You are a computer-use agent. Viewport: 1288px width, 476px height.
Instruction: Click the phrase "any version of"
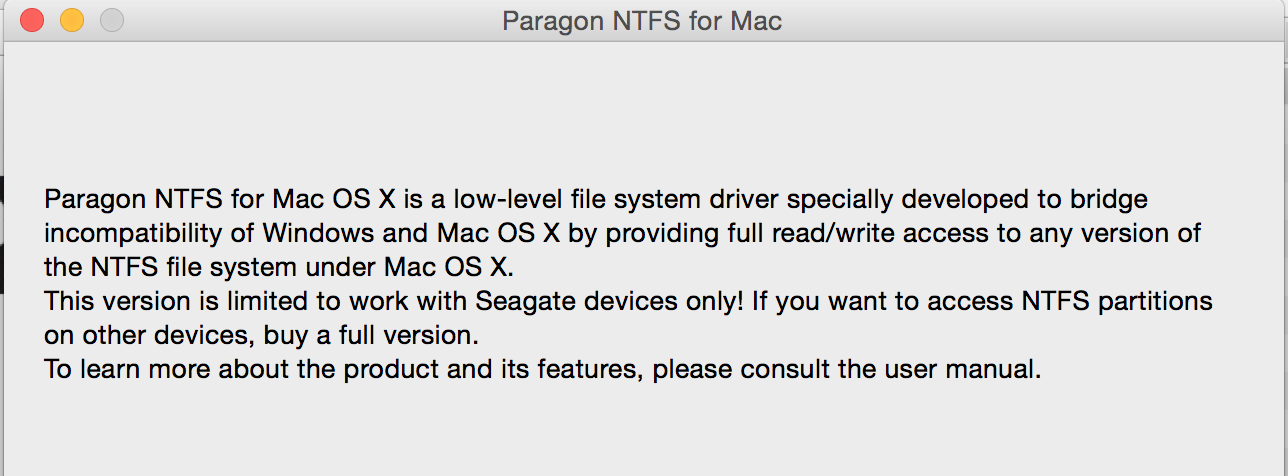[x=1125, y=233]
